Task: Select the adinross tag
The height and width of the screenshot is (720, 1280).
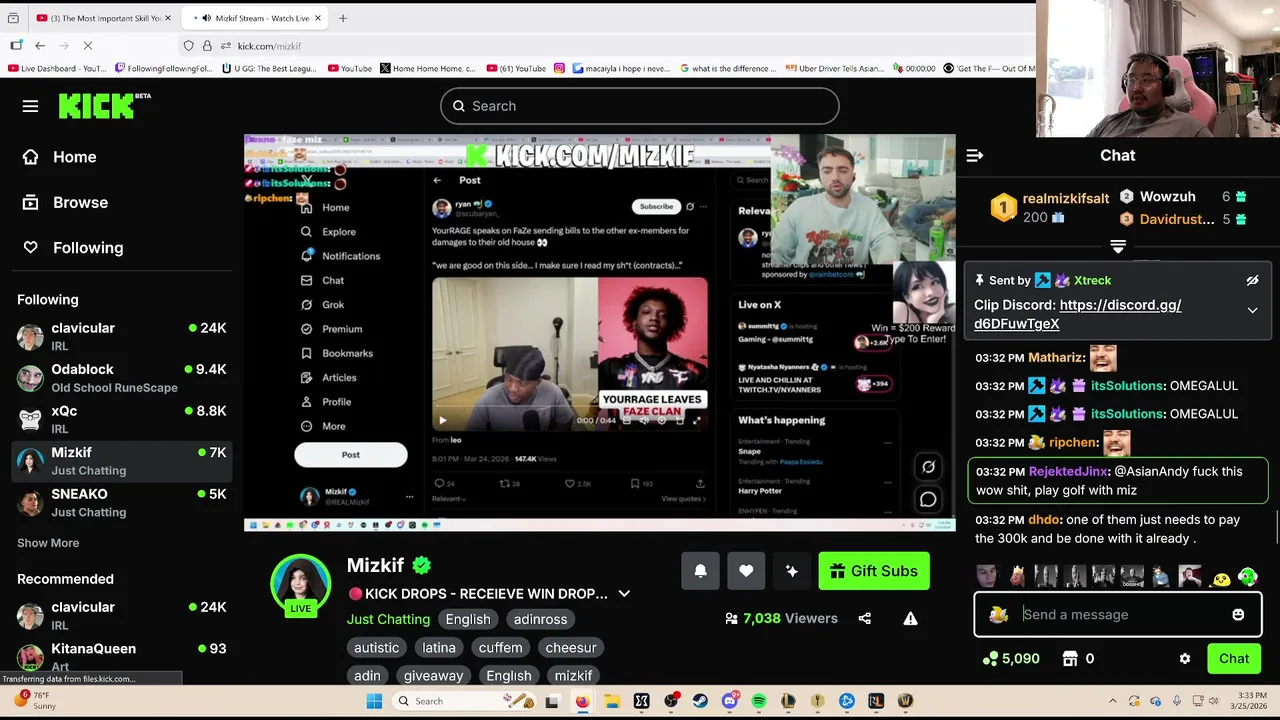Action: [540, 619]
